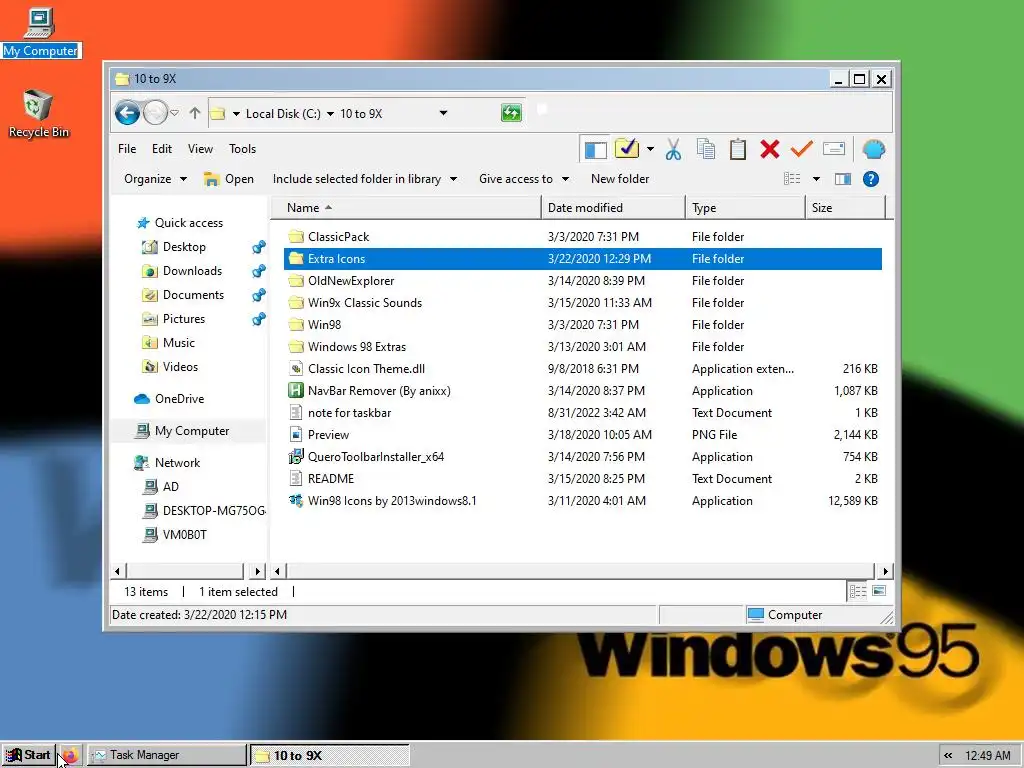Paste with the clipboard icon
This screenshot has width=1024, height=768.
737,150
